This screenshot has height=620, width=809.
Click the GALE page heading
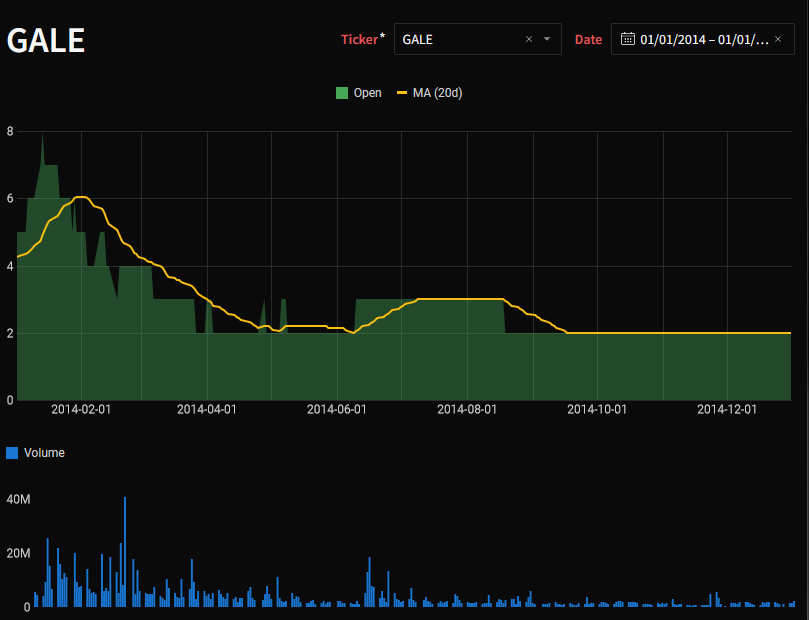point(46,40)
